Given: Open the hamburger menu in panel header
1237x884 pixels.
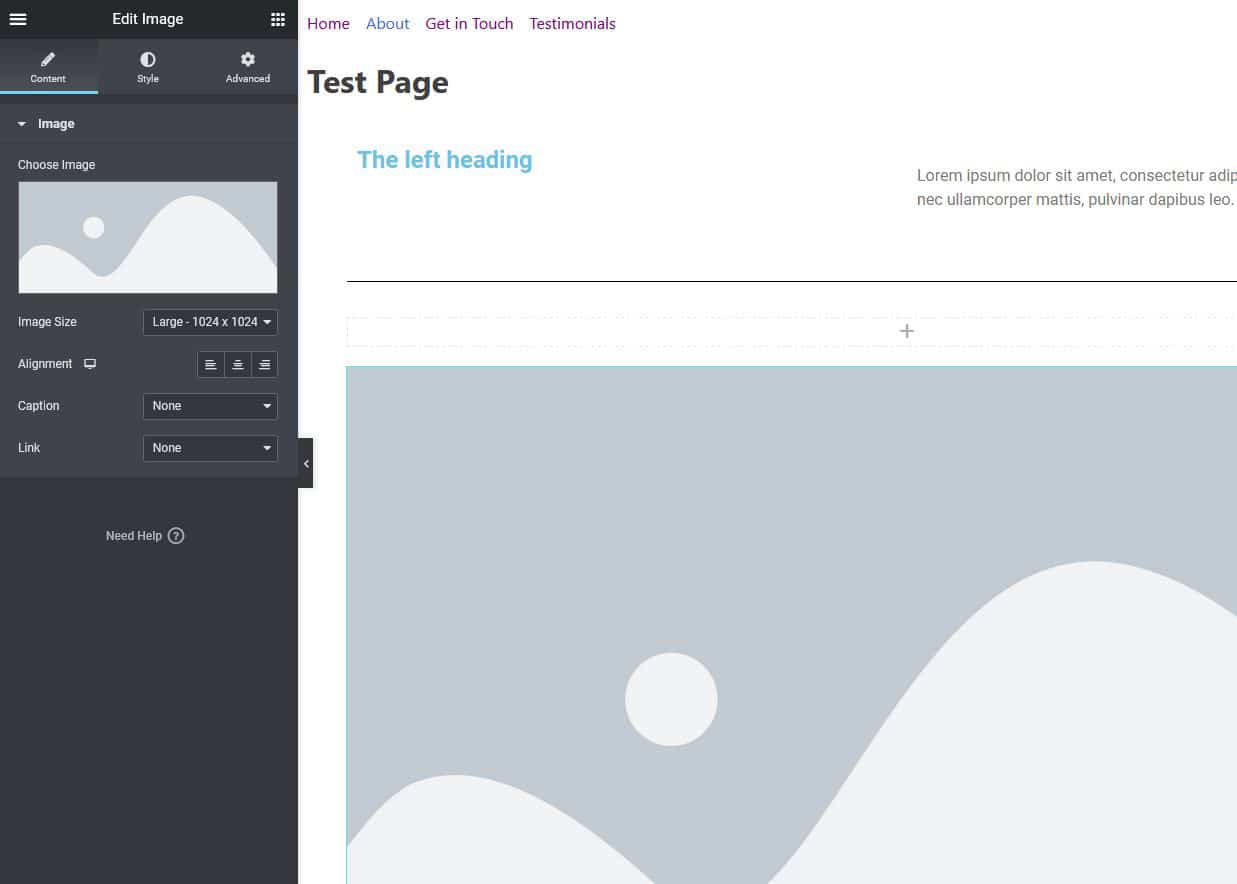Looking at the screenshot, I should click(18, 19).
